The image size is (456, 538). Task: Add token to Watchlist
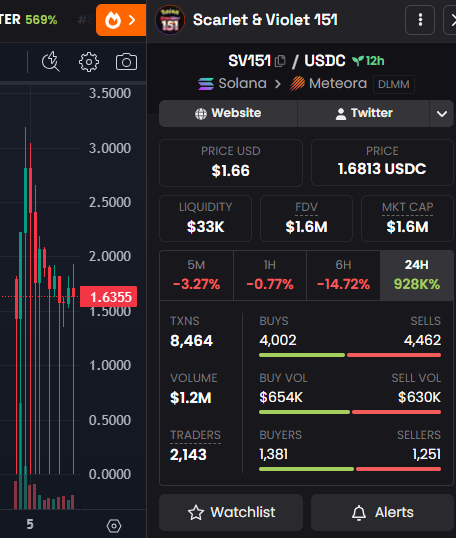231,512
